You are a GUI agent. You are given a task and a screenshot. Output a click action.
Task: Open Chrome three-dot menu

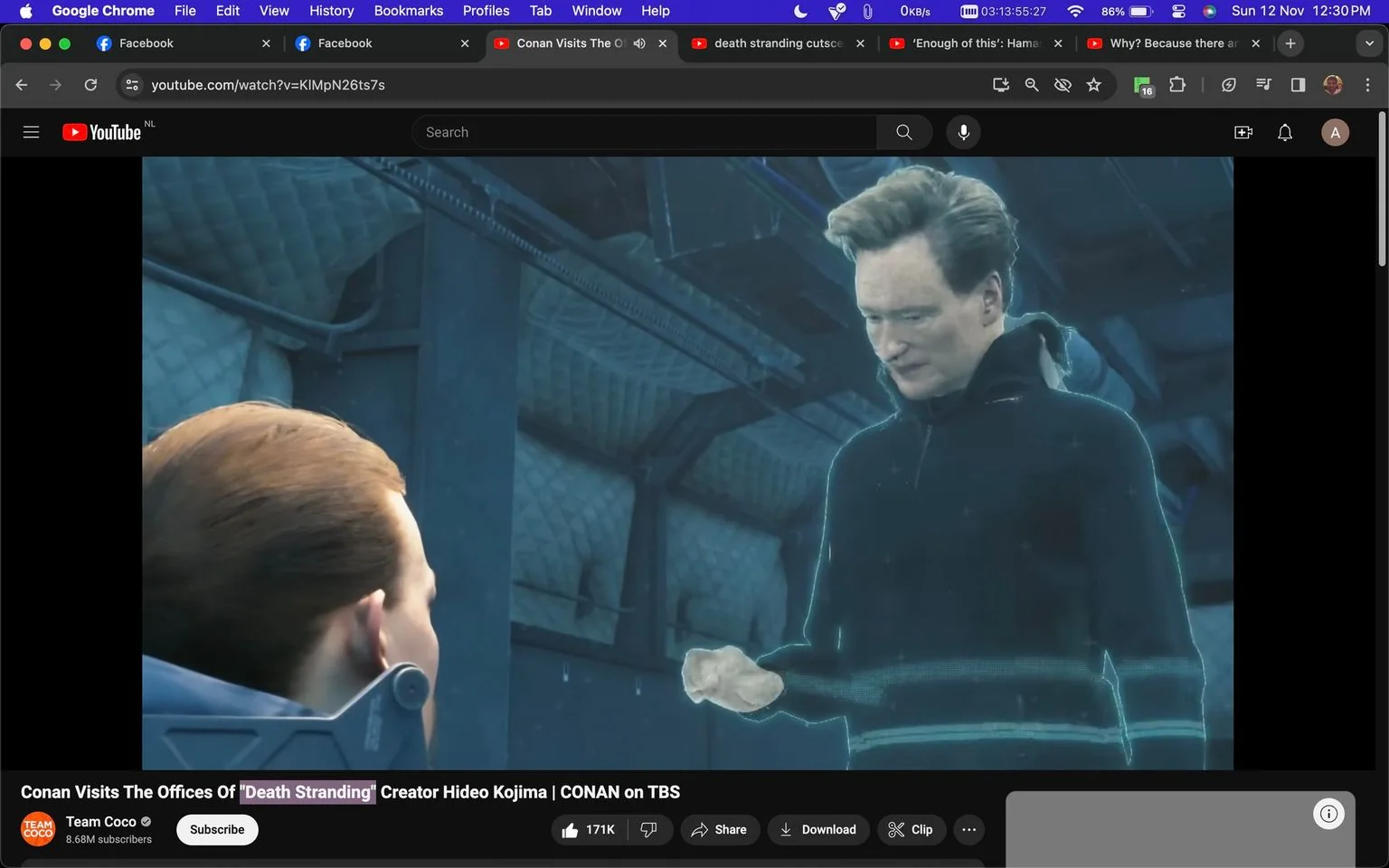1367,85
